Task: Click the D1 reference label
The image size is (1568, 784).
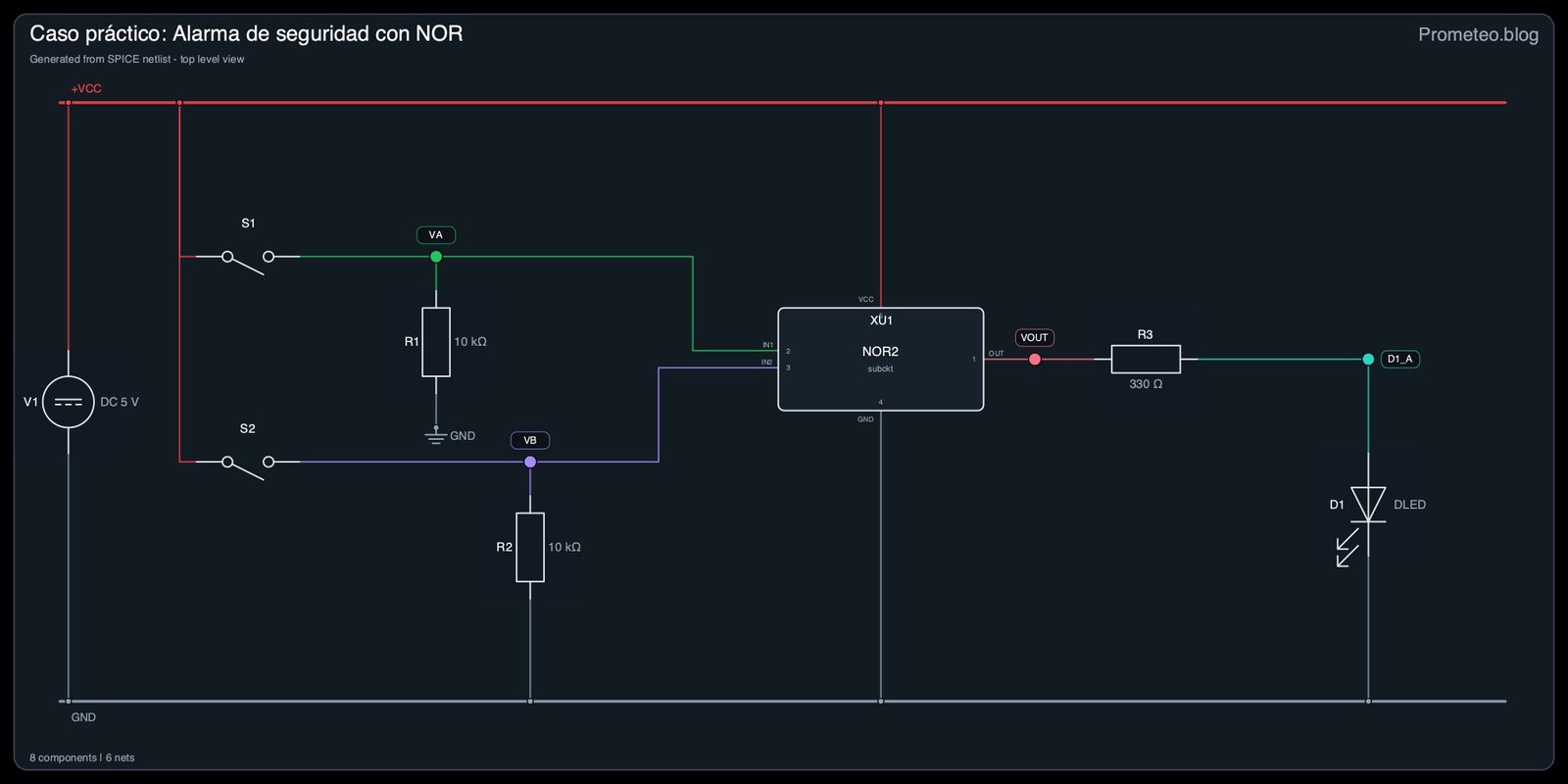Action: coord(1337,505)
